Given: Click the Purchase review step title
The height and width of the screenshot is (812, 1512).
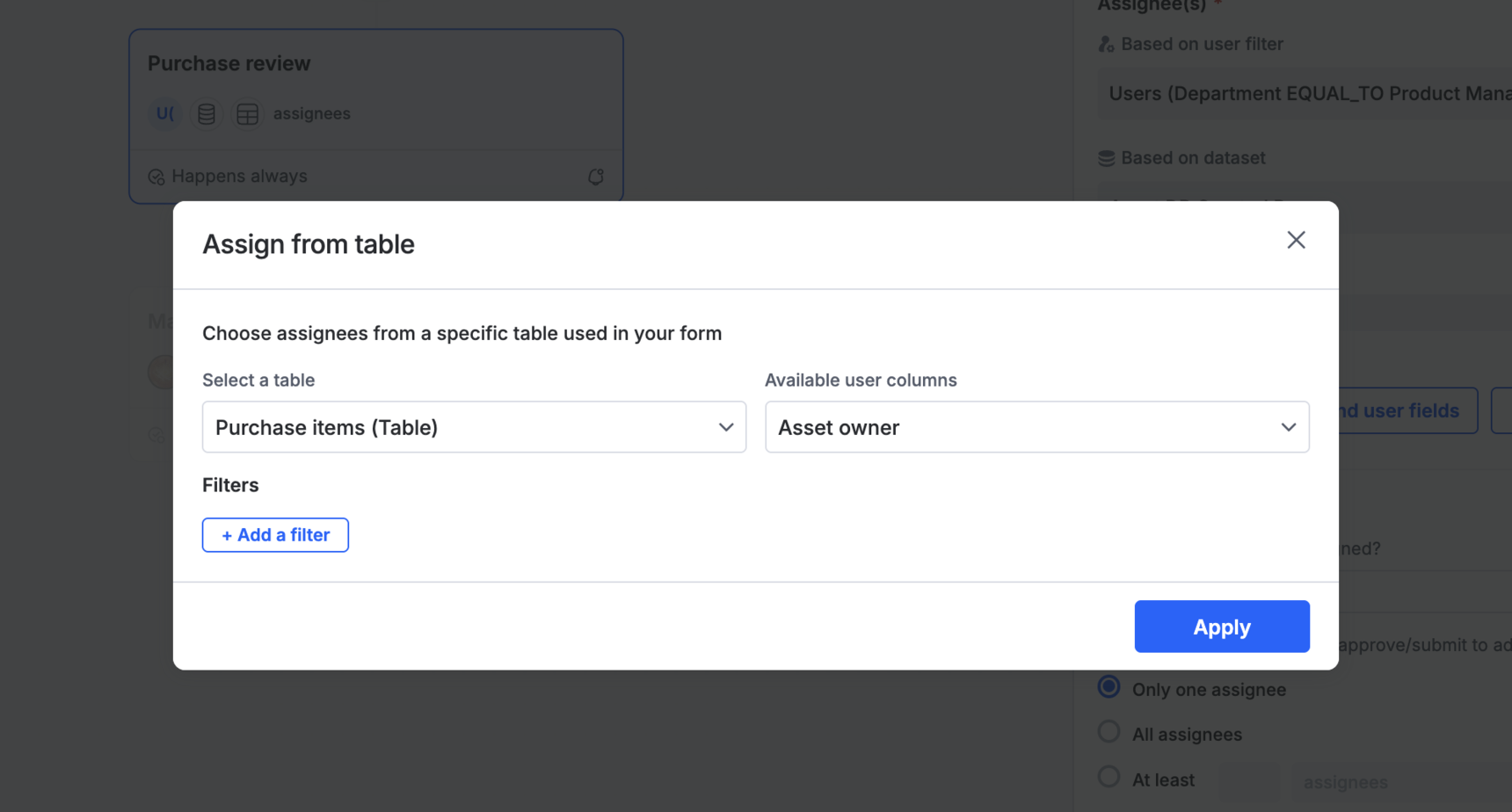Looking at the screenshot, I should click(229, 63).
